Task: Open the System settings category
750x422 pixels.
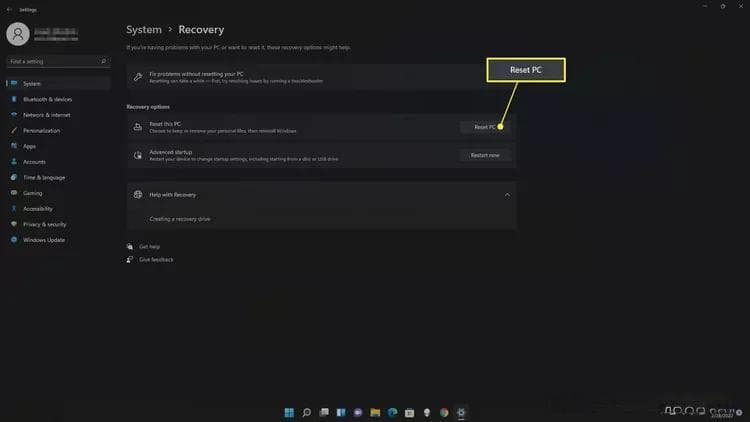Action: (x=58, y=83)
